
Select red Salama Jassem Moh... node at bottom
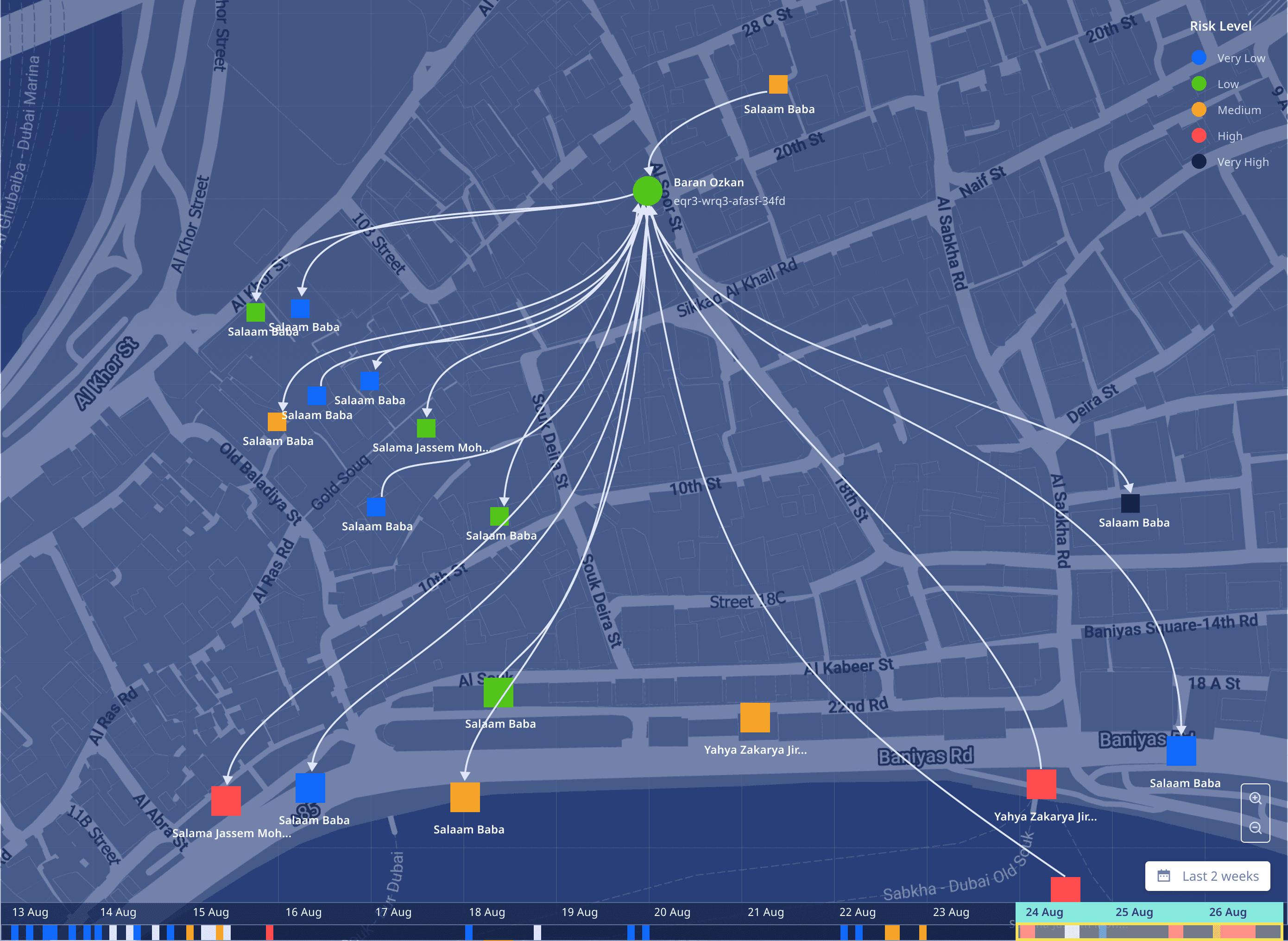pyautogui.click(x=226, y=801)
